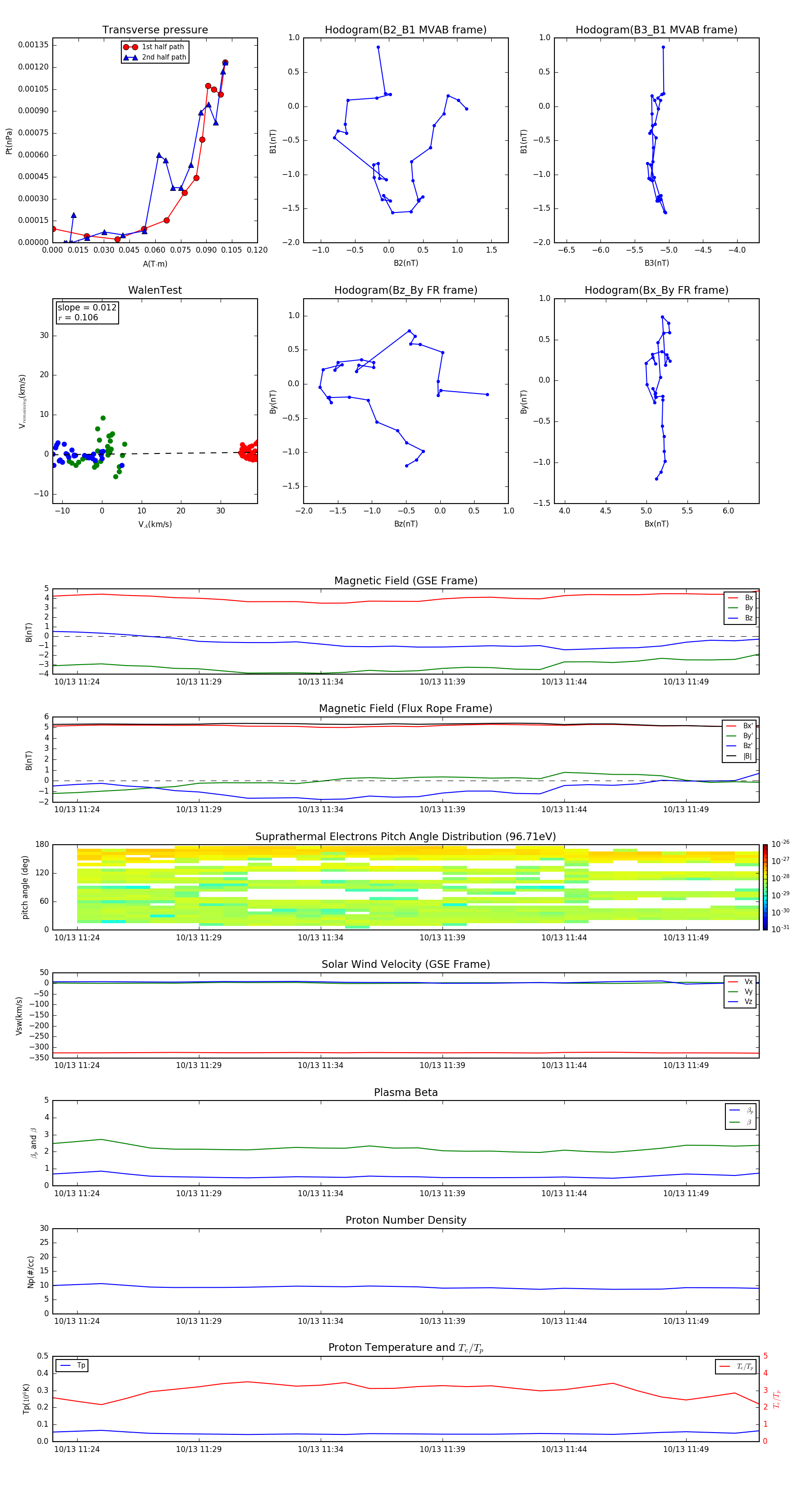
Task: Click the "Bz(nT)" x-axis label
Action: [x=406, y=524]
